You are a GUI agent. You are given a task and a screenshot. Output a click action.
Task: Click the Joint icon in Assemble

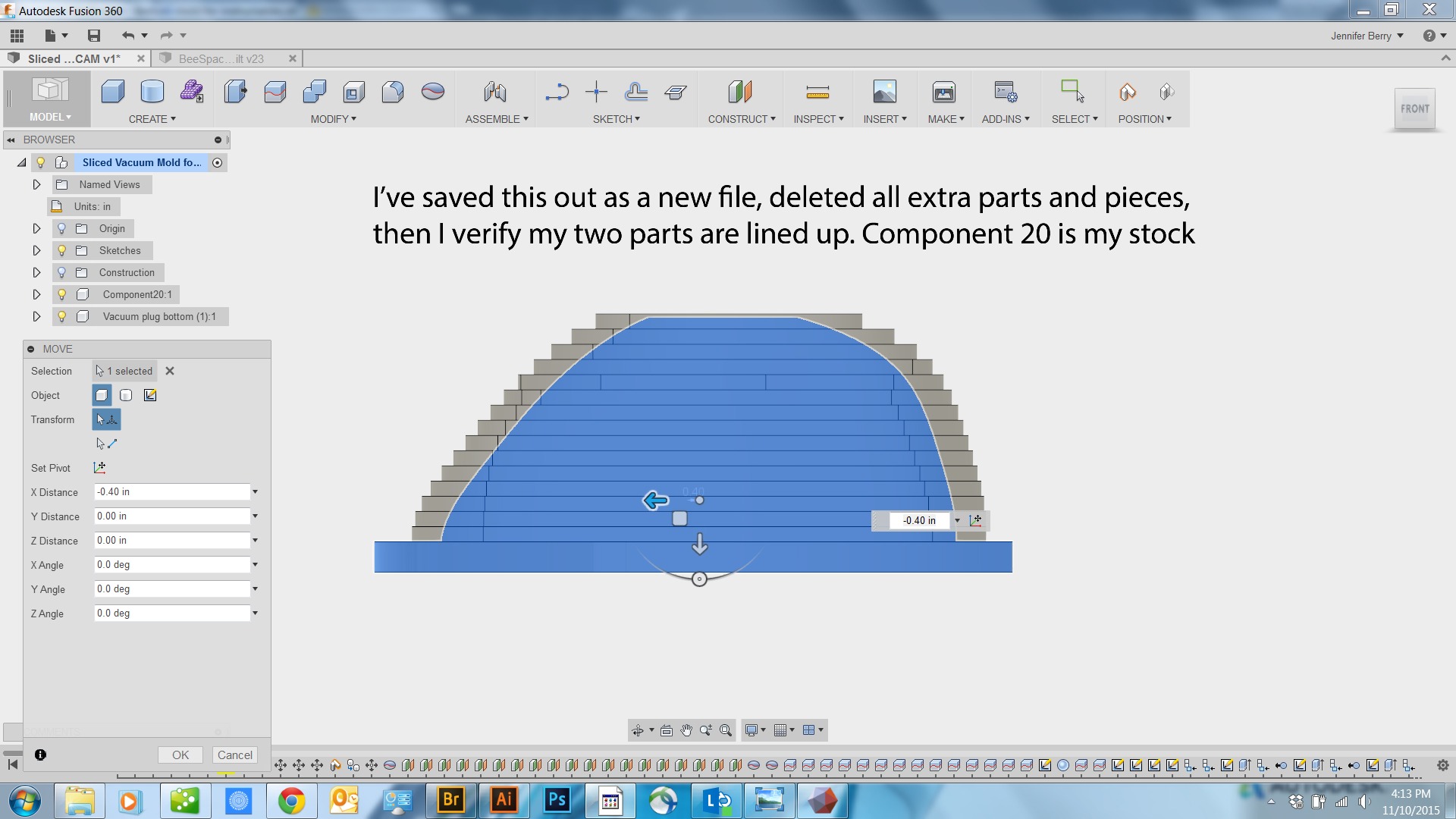click(494, 92)
